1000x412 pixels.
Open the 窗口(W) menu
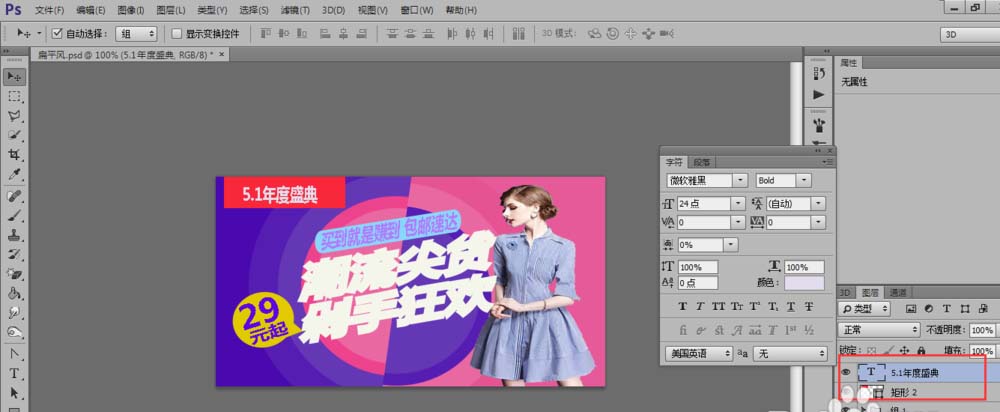(x=417, y=10)
